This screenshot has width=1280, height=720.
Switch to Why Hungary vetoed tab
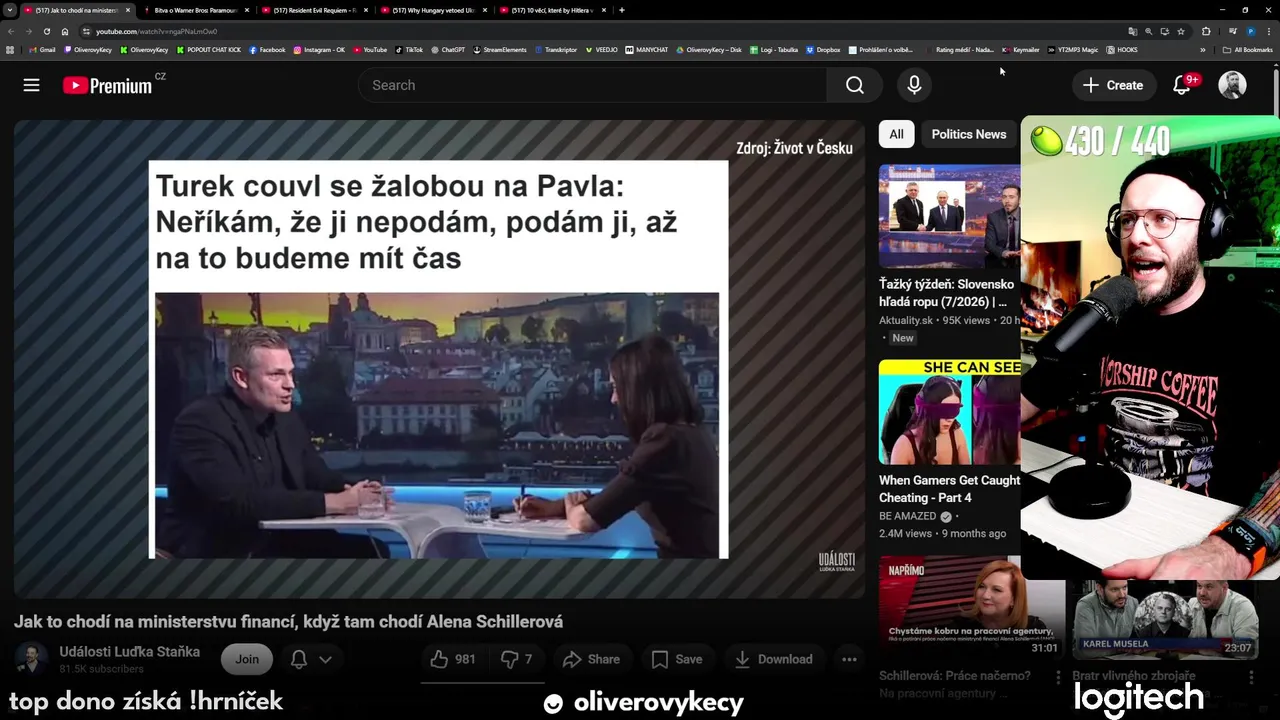(x=433, y=10)
